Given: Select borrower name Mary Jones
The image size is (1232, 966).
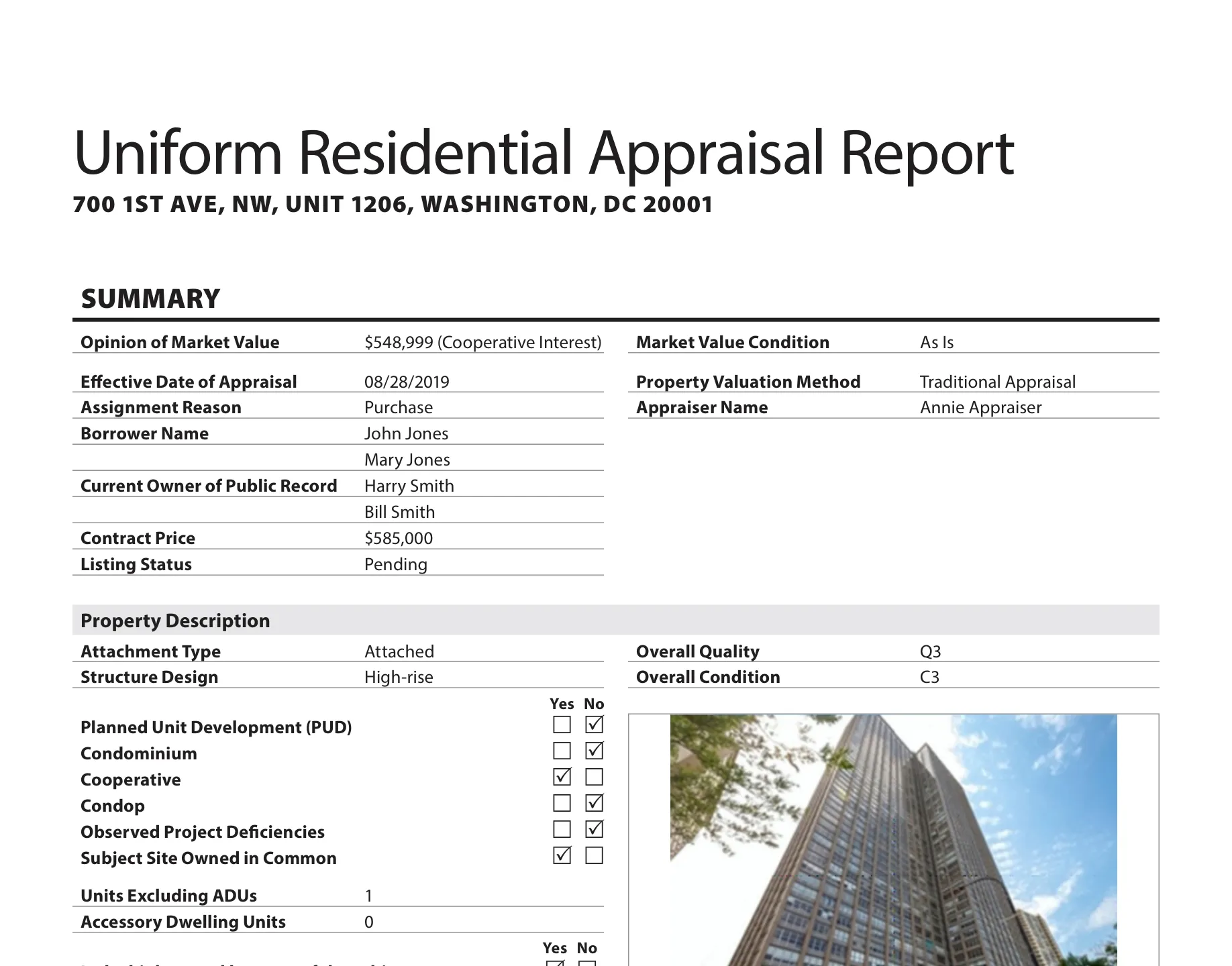Looking at the screenshot, I should 407,460.
